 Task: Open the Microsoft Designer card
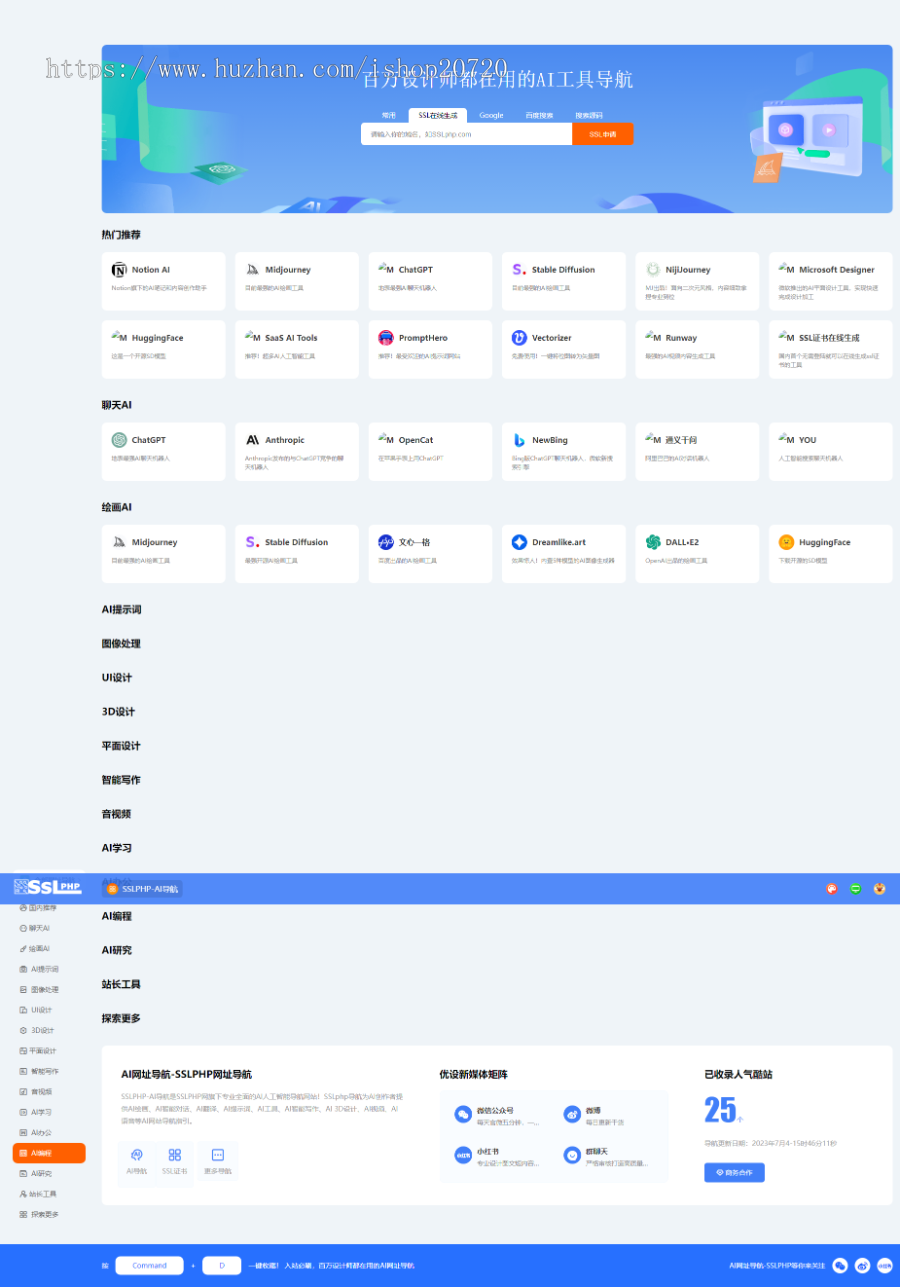point(830,281)
